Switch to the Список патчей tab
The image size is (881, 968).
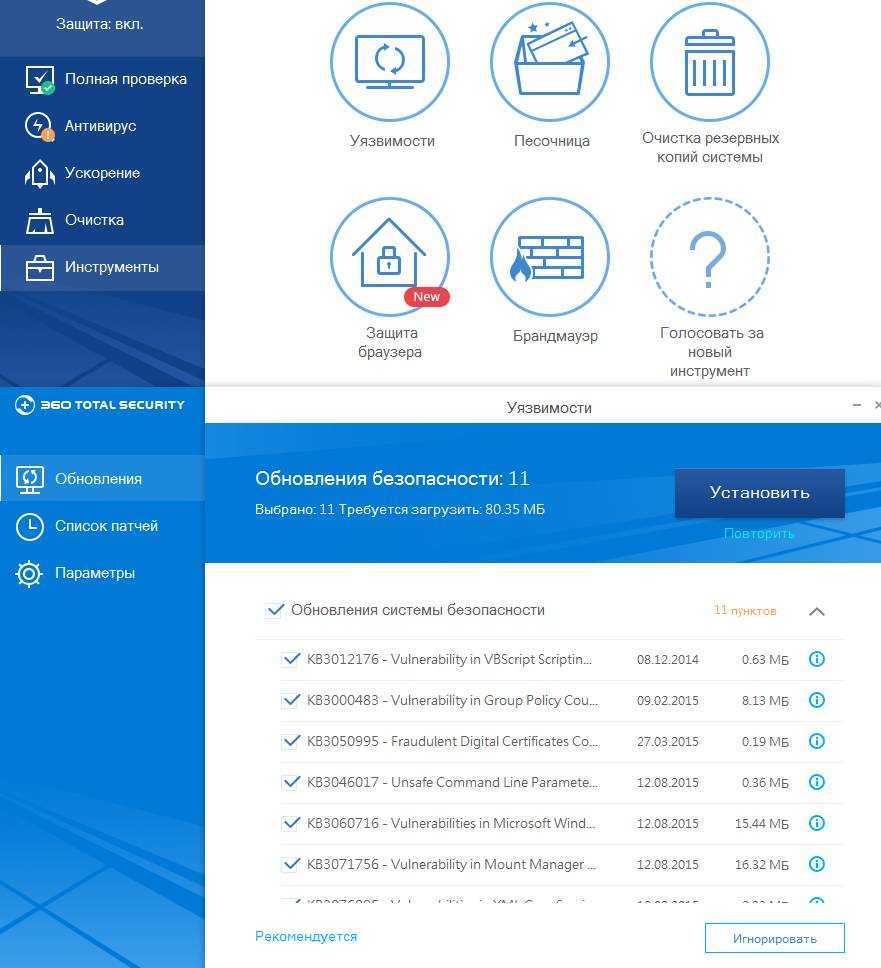click(x=106, y=526)
